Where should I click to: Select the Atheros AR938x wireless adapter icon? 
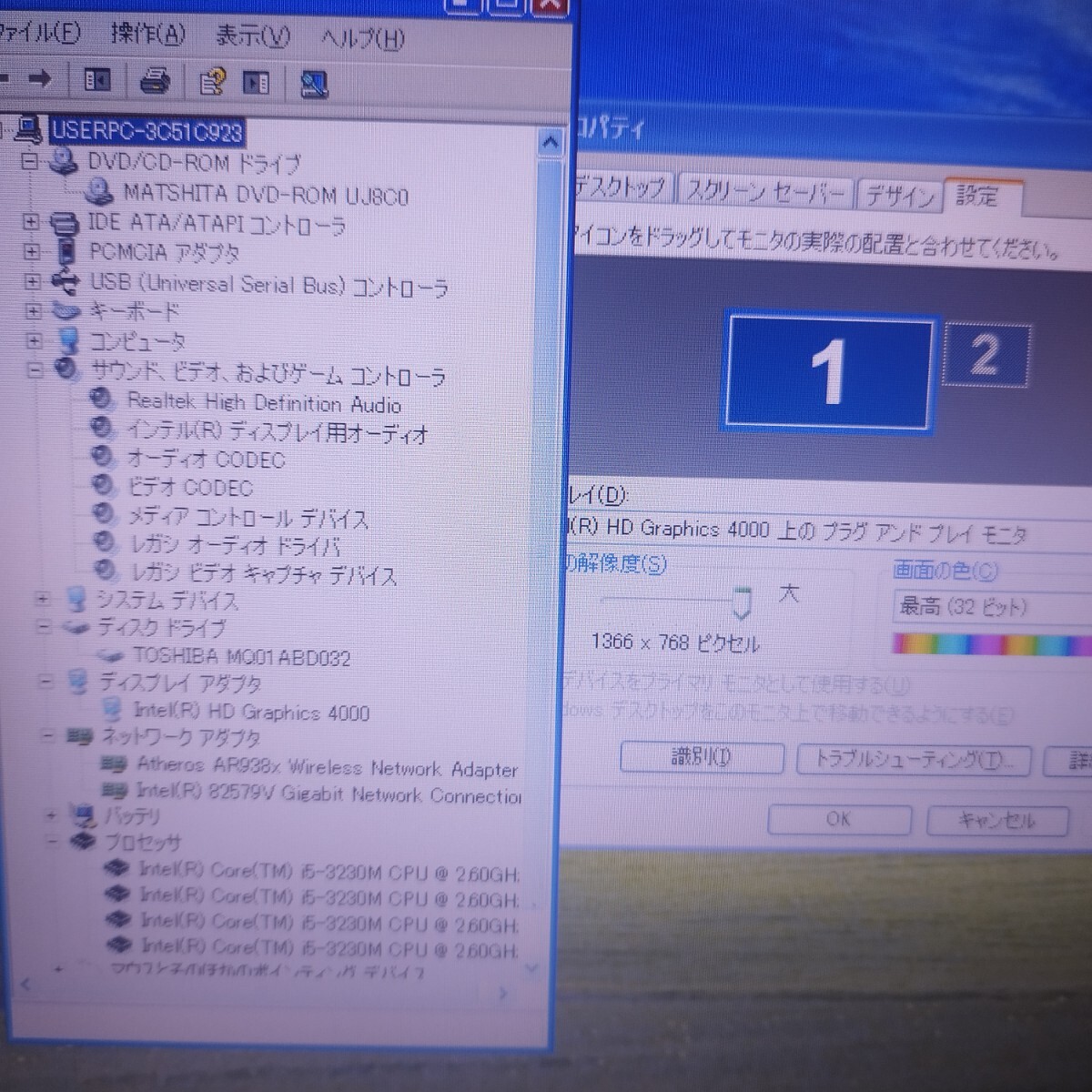point(115,764)
